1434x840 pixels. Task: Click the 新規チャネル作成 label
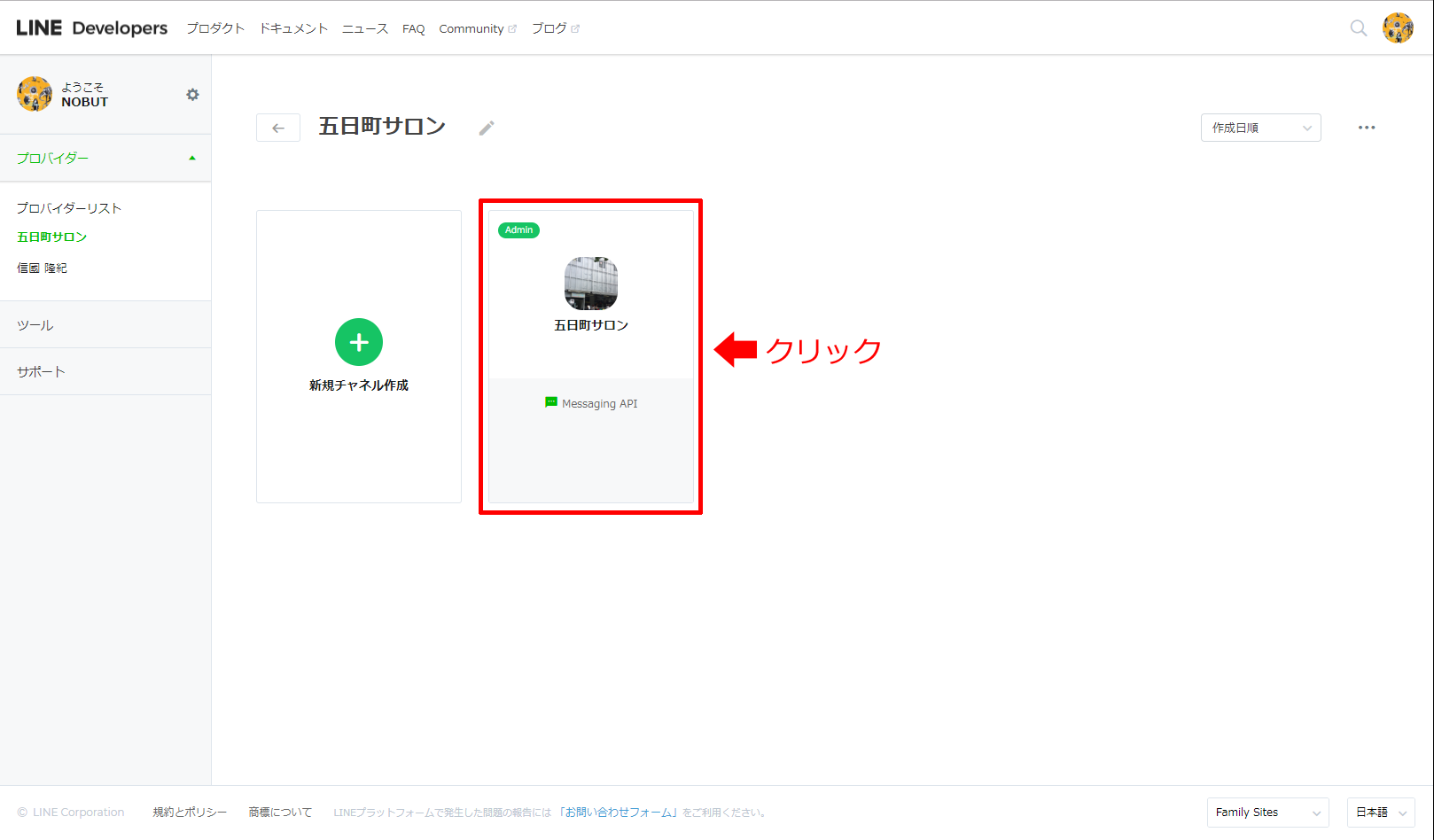tap(359, 385)
